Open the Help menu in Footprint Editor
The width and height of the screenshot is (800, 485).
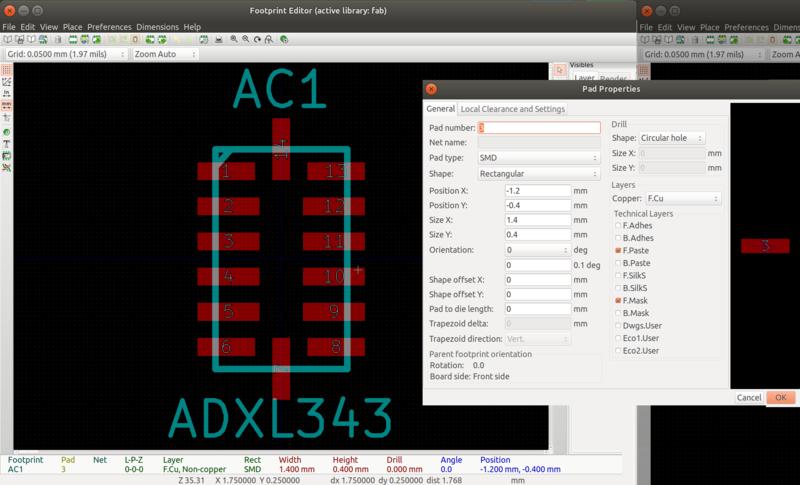coord(192,27)
